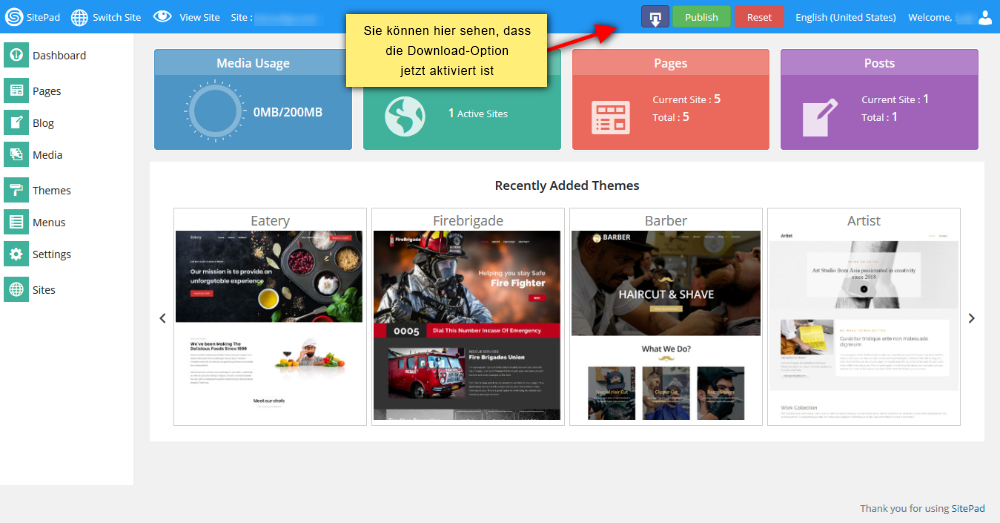This screenshot has width=1000, height=523.
Task: Click the Themes paint roller icon
Action: [16, 190]
